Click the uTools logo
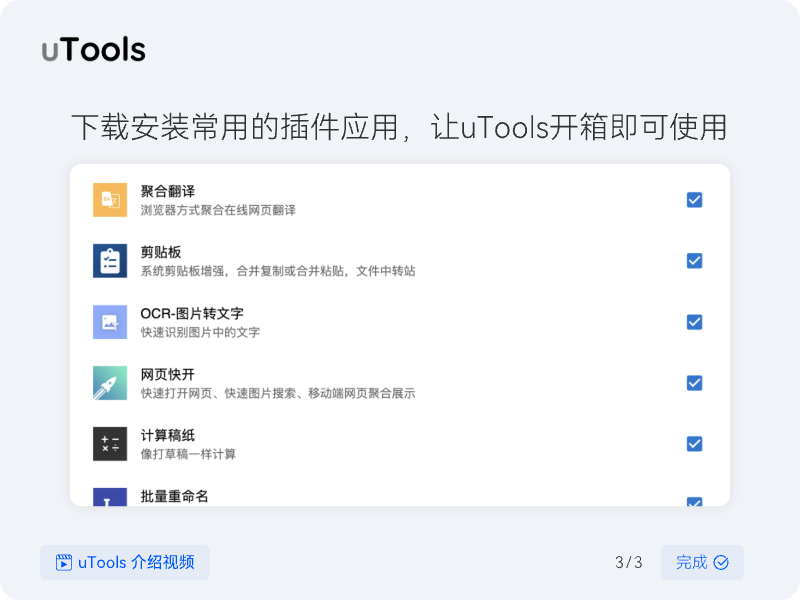Viewport: 800px width, 600px height. click(94, 50)
